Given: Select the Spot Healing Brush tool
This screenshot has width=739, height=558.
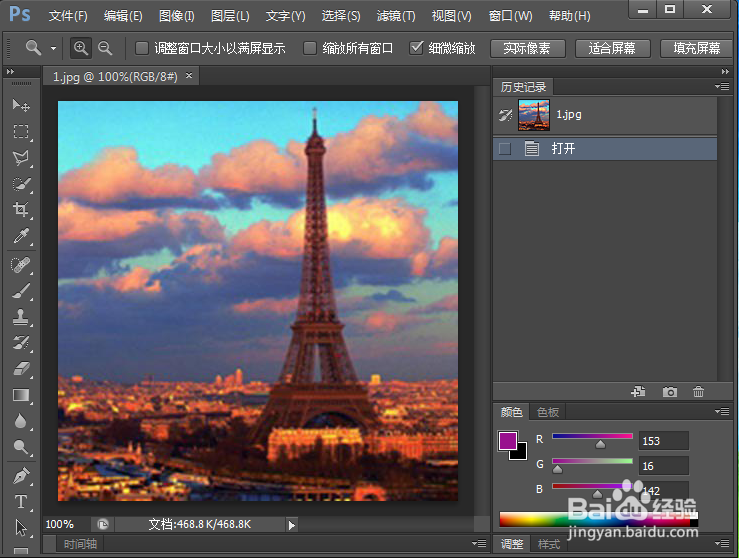Looking at the screenshot, I should coord(21,265).
